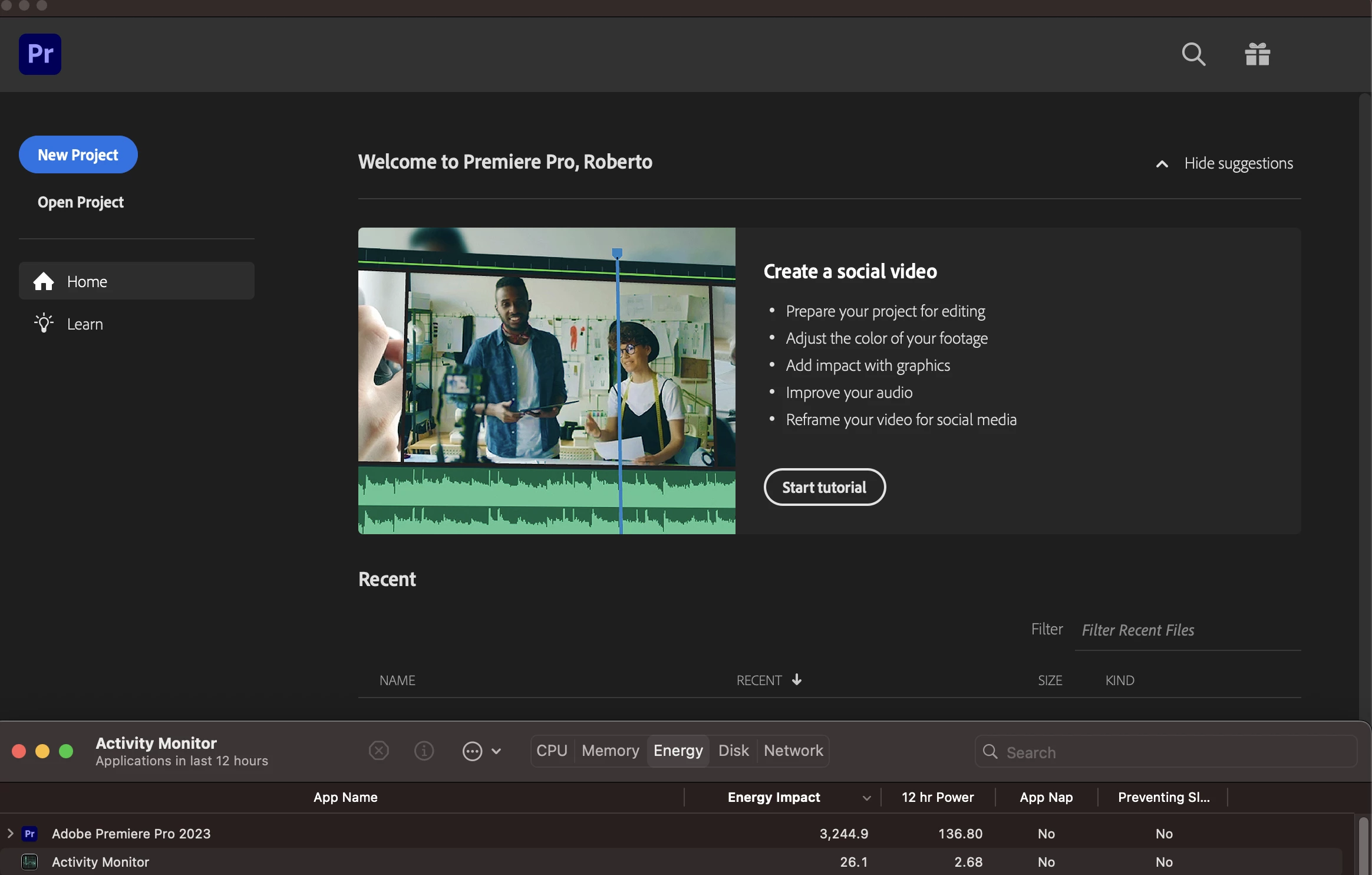The width and height of the screenshot is (1372, 875).
Task: Click the Home house icon in sidebar
Action: coord(44,281)
